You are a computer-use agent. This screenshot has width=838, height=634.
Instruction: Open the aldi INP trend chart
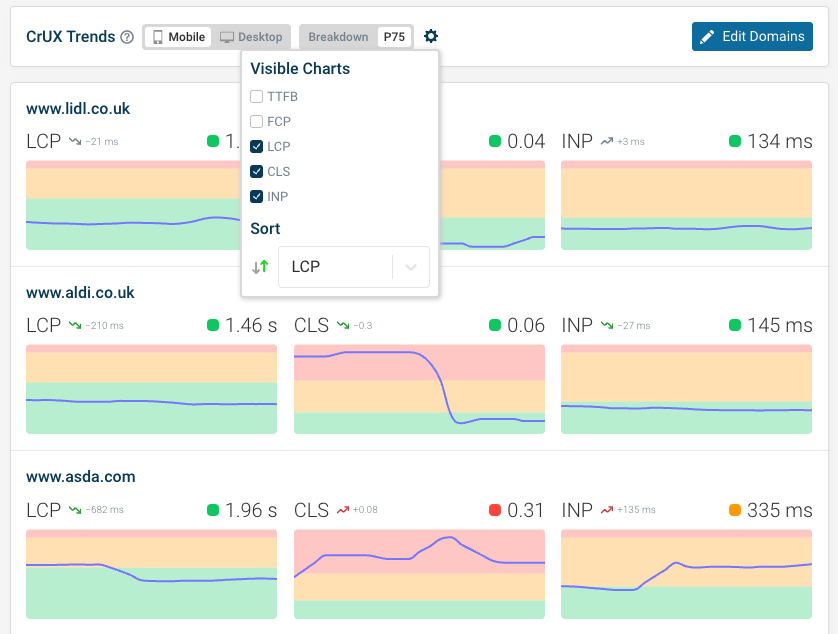pos(686,389)
